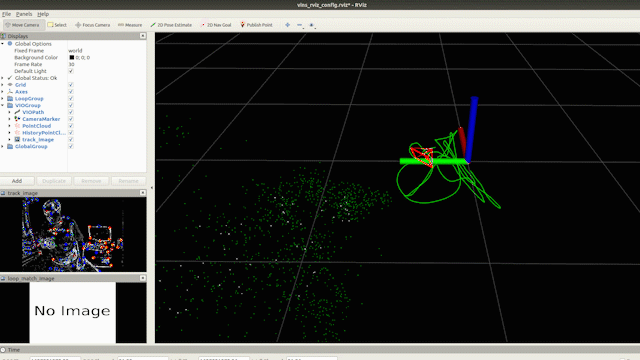This screenshot has width=640, height=360.
Task: Activate the Select tool
Action: point(57,25)
